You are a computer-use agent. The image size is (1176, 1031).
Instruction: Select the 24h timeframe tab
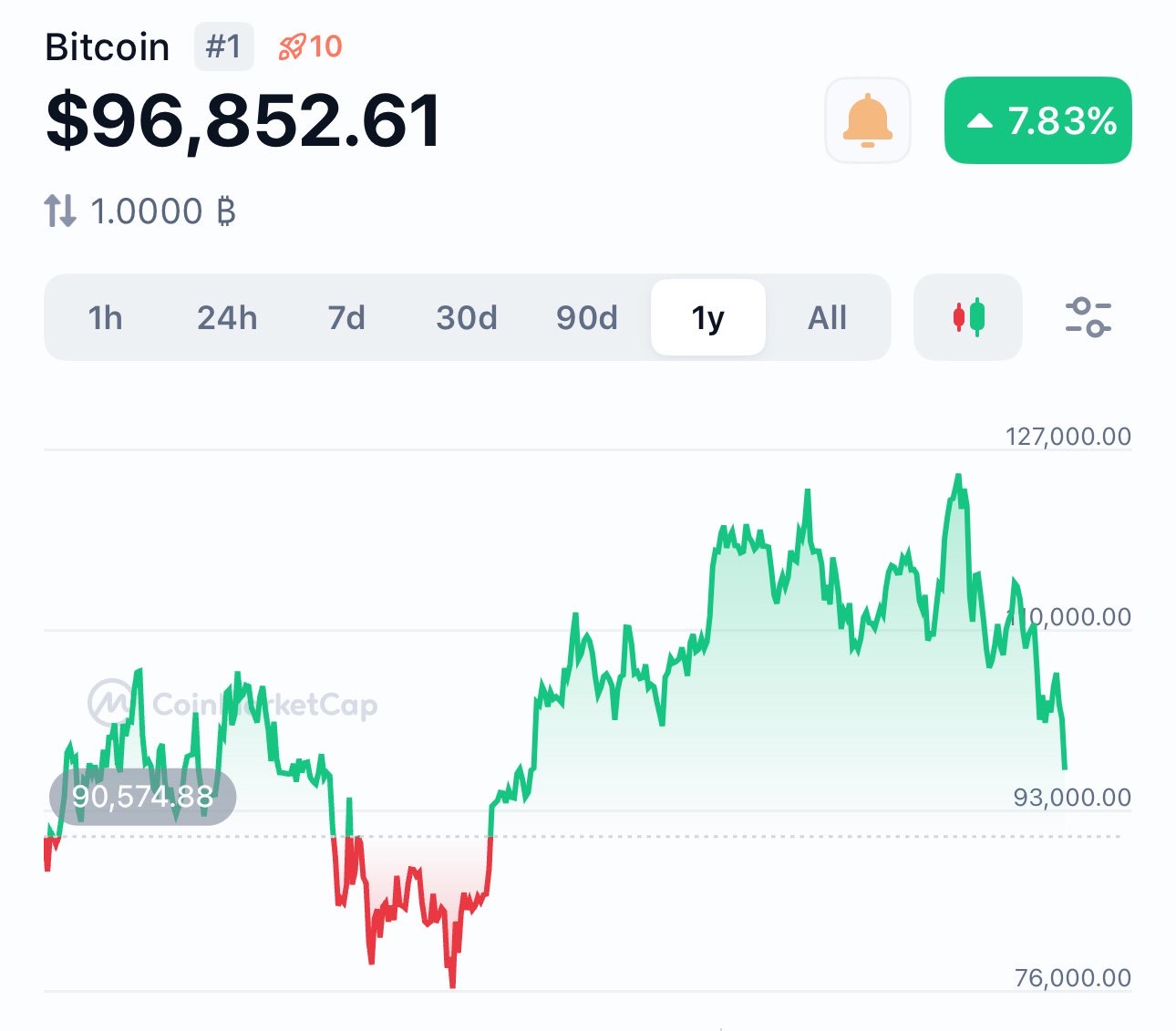[227, 318]
